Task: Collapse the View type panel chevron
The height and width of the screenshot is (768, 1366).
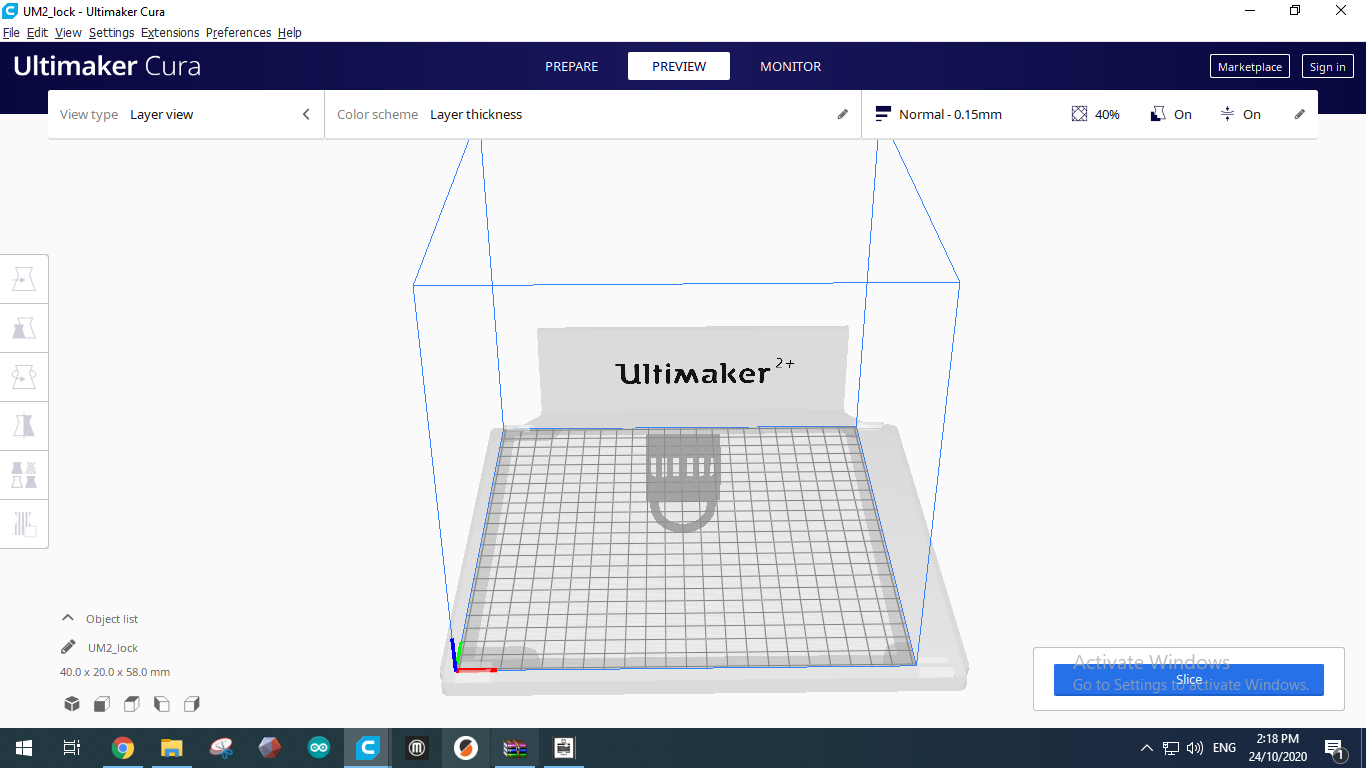Action: [x=306, y=114]
